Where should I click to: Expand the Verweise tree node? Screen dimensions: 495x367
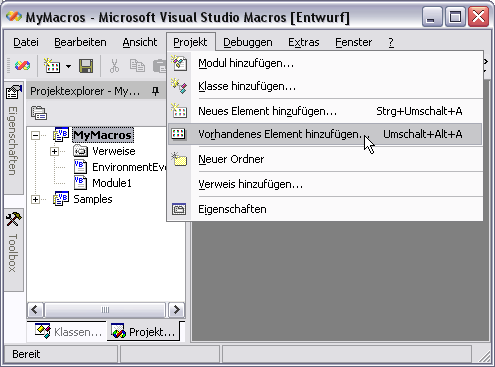[54, 152]
